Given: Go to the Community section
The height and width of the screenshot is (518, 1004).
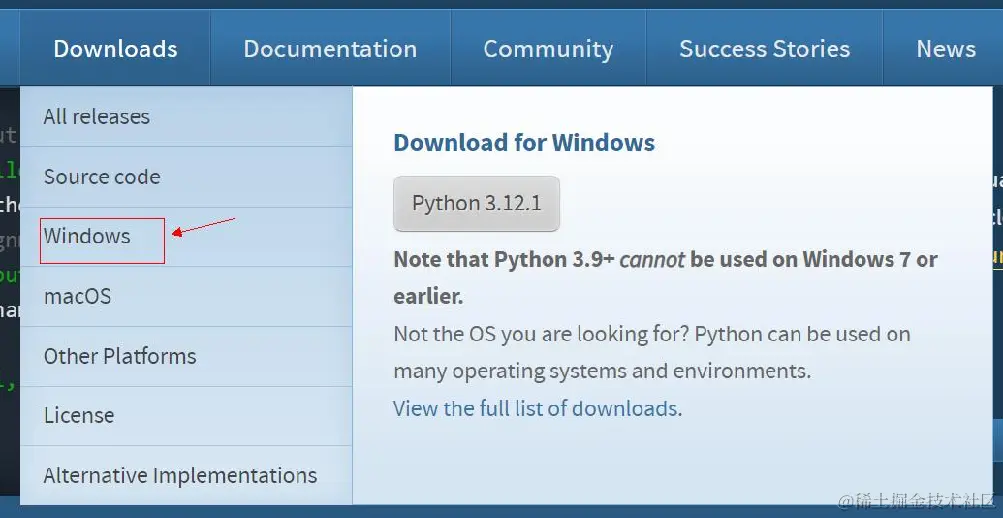Looking at the screenshot, I should coord(548,49).
